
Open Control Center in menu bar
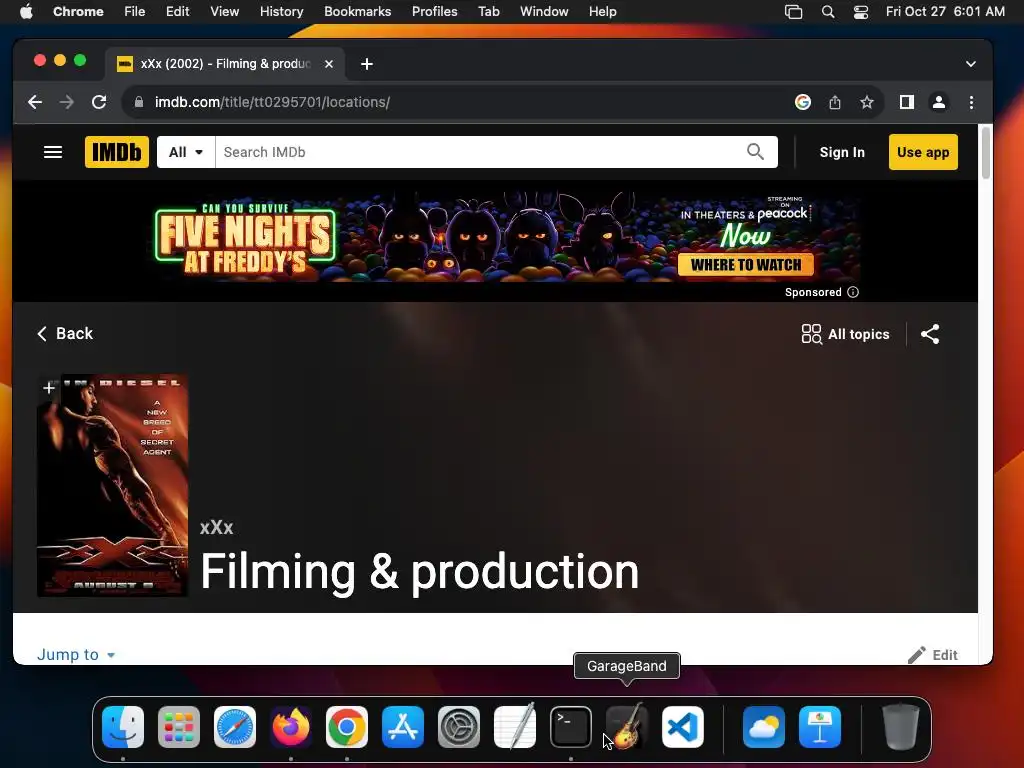(x=861, y=11)
